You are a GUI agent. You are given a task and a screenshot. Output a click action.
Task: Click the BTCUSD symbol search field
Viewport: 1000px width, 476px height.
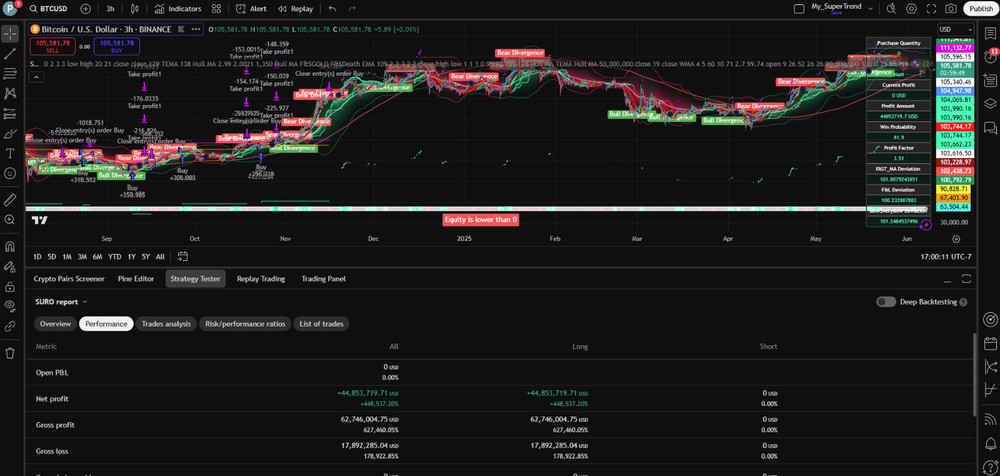(49, 9)
